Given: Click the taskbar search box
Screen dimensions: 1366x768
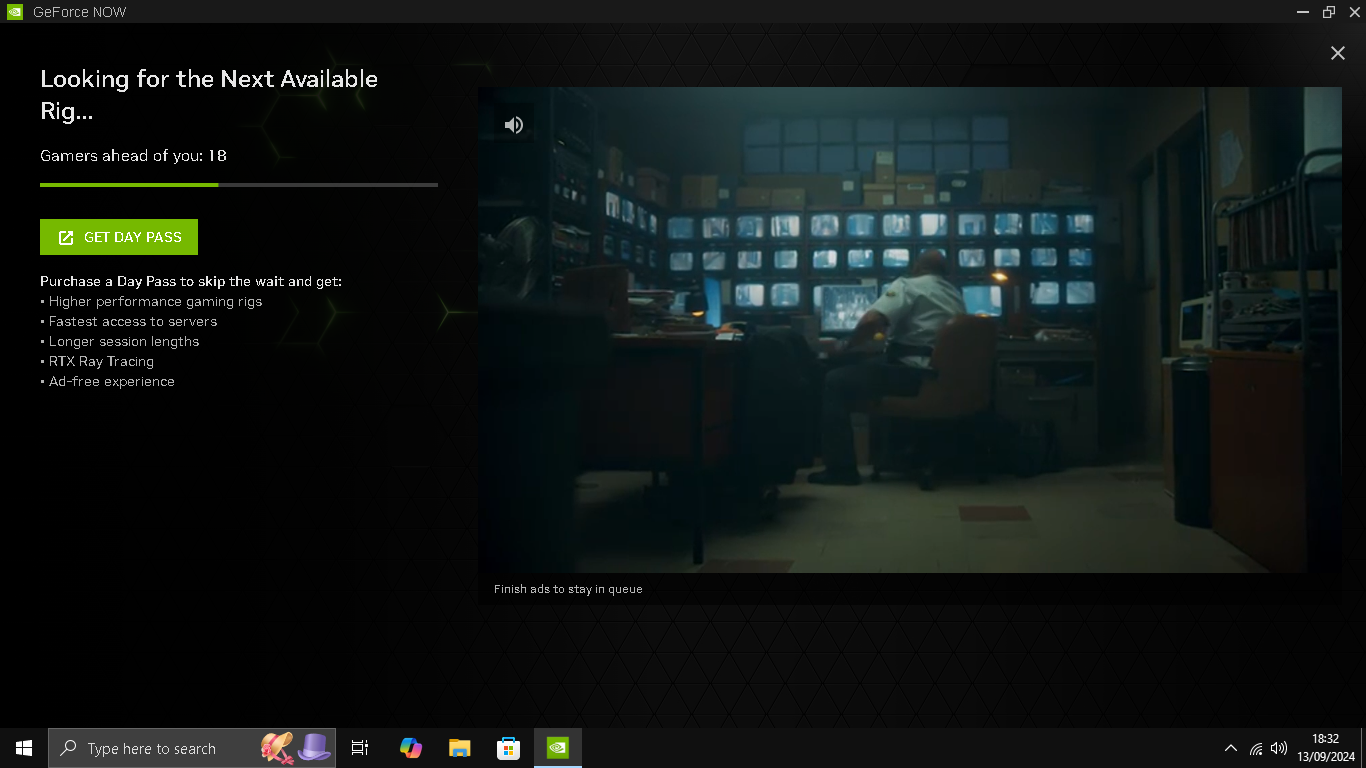Looking at the screenshot, I should pos(192,748).
